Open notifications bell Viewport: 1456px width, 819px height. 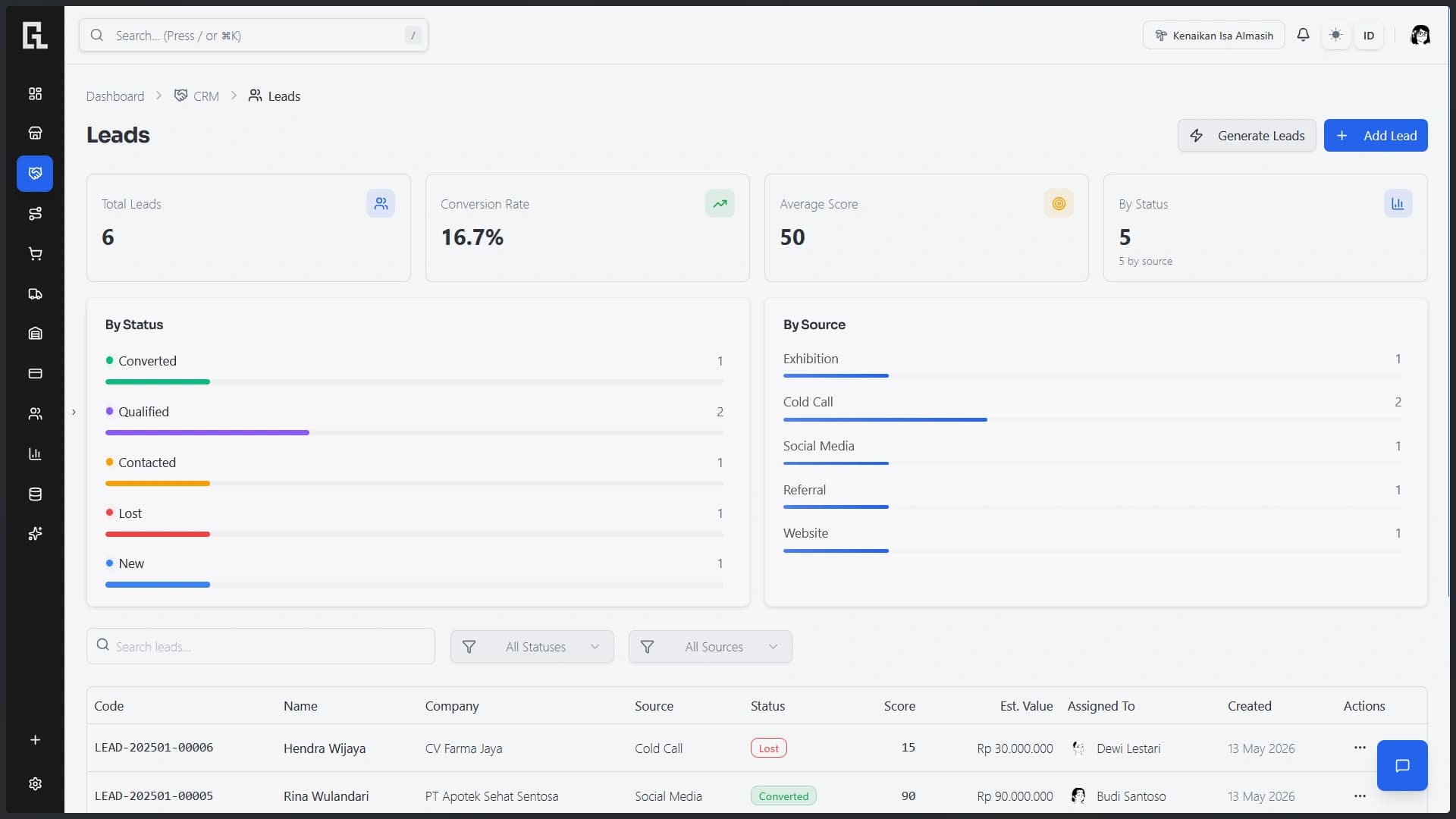(1303, 35)
